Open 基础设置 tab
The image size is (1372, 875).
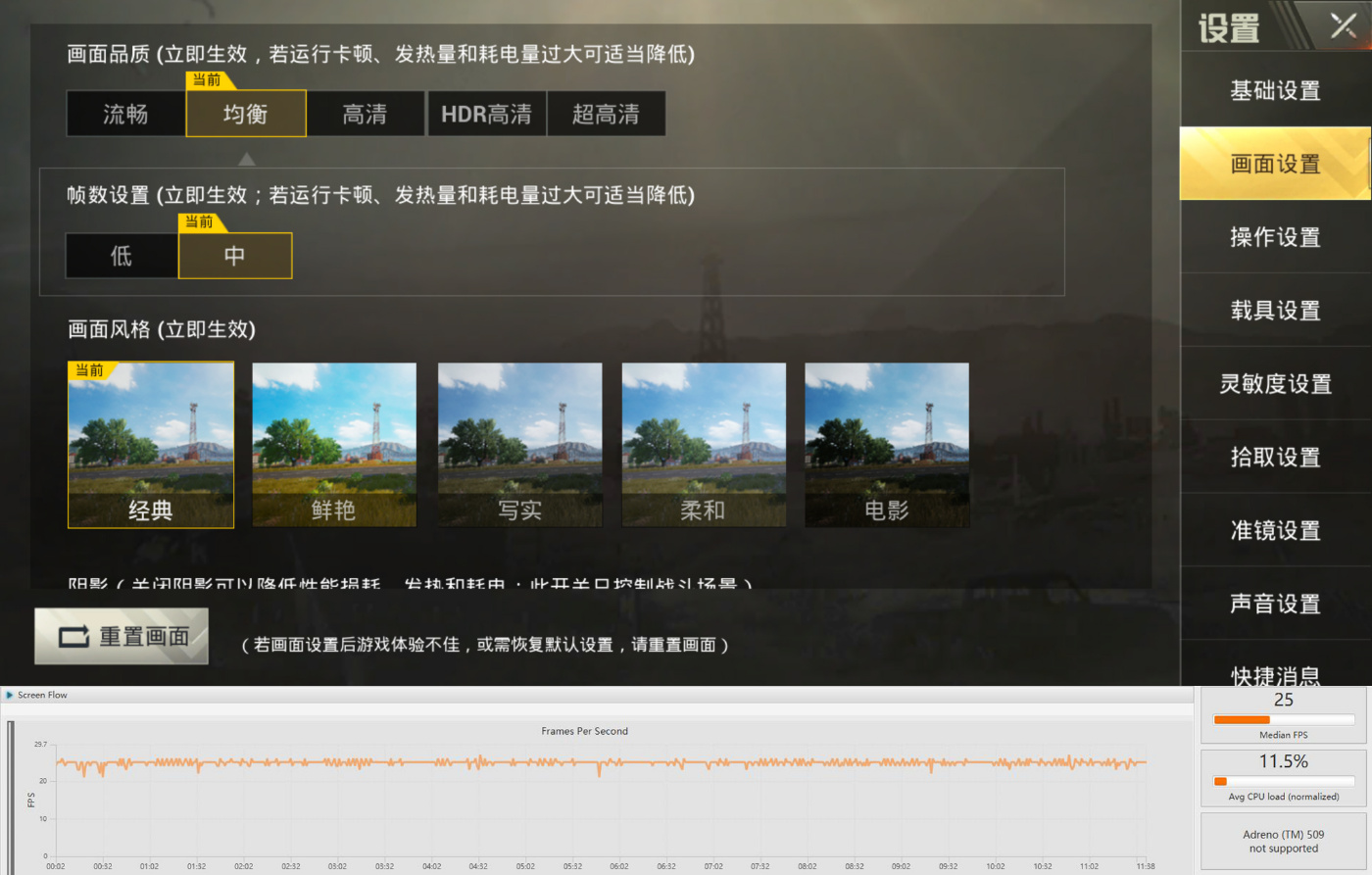(1275, 91)
